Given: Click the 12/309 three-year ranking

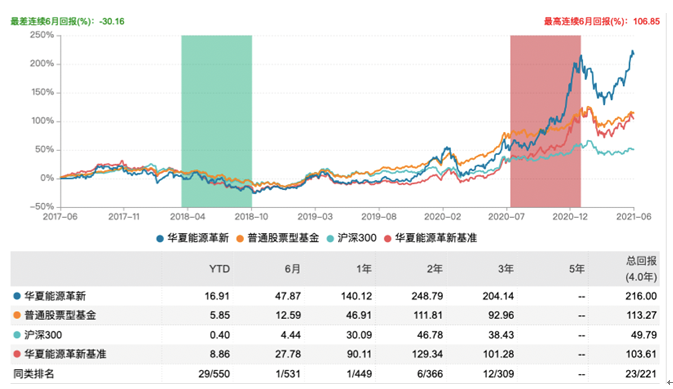Looking at the screenshot, I should click(x=499, y=374).
